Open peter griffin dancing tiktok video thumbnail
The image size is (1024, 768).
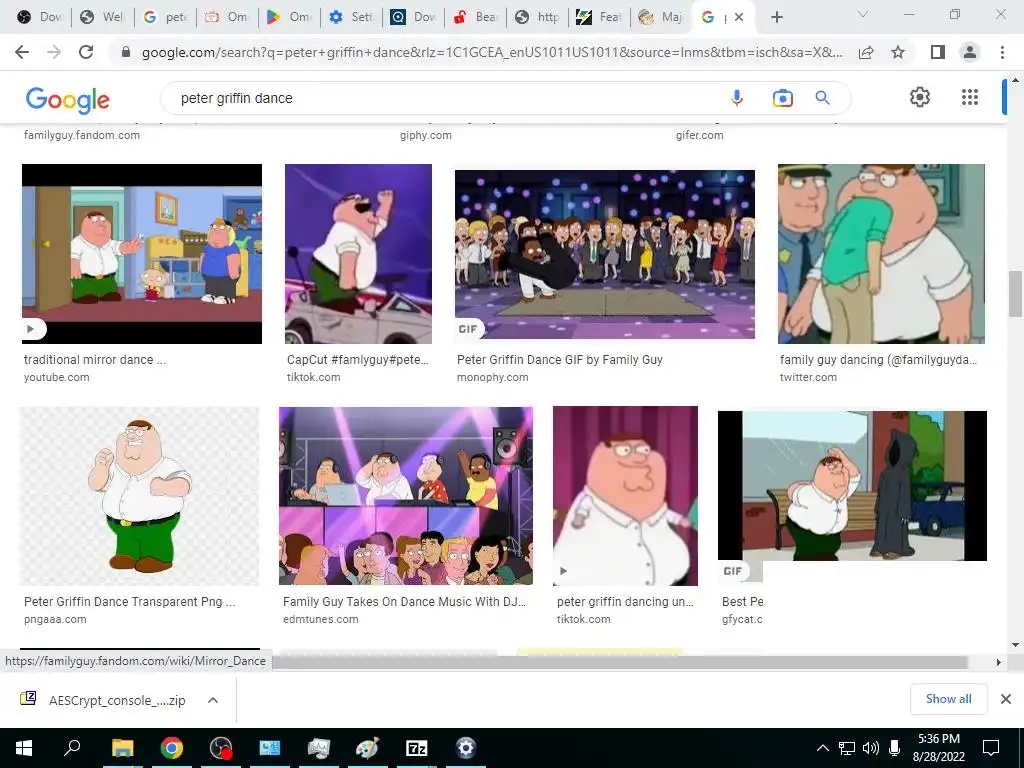pos(625,496)
